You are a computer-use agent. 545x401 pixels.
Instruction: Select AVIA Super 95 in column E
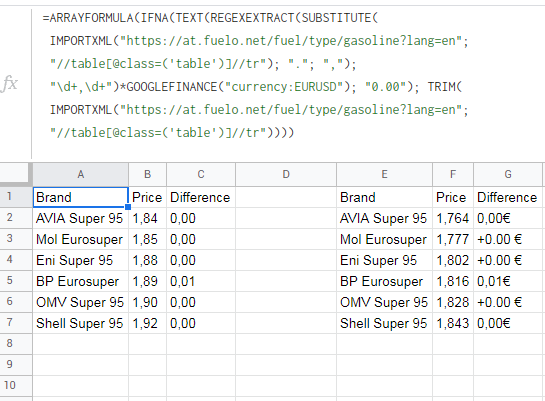click(384, 218)
